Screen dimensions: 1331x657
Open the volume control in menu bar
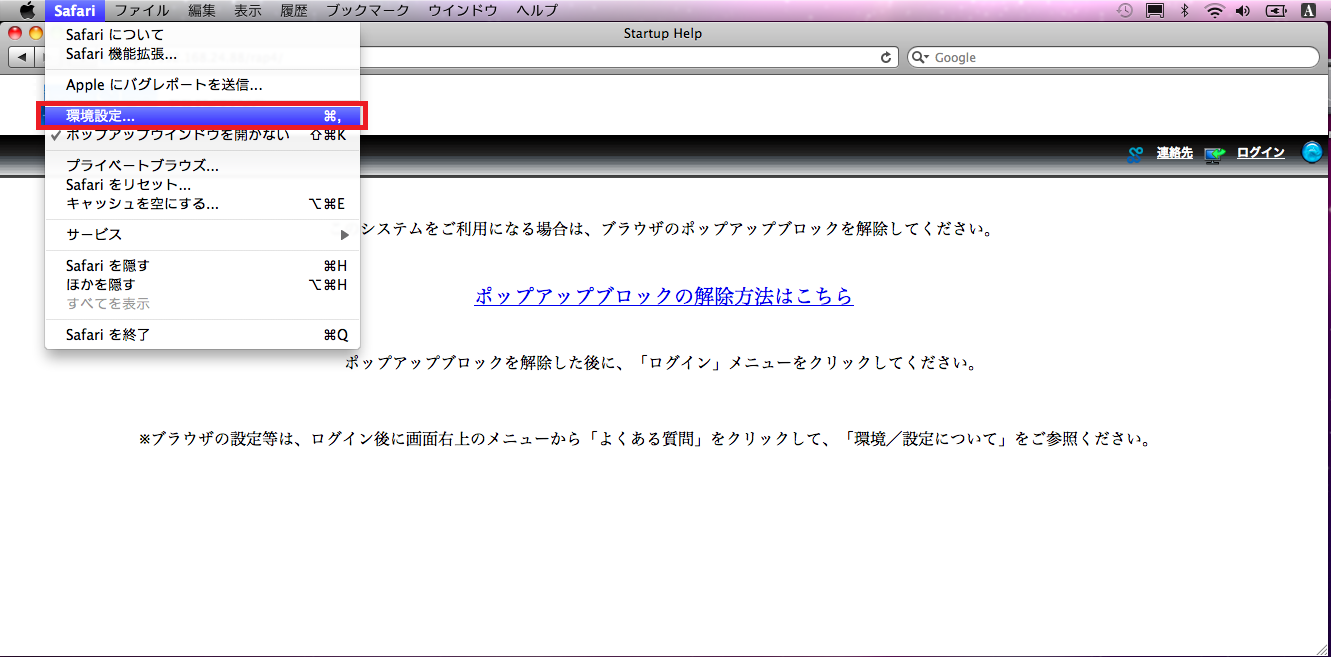[1243, 11]
